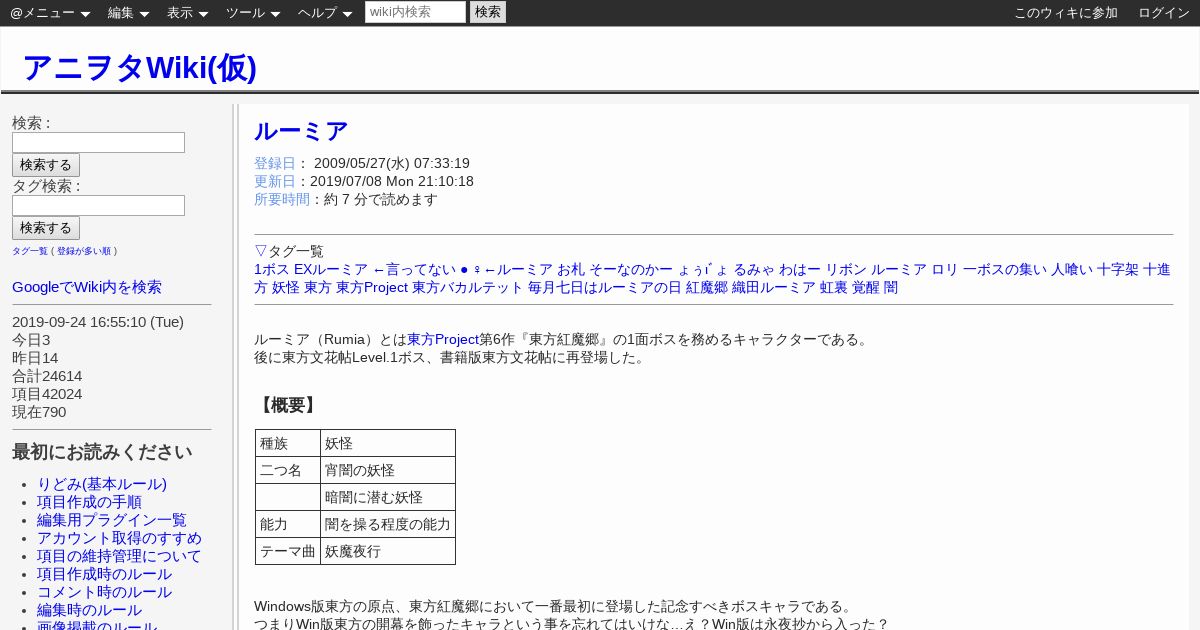Image resolution: width=1200 pixels, height=630 pixels.
Task: Click このウィキに参加 link
Action: coord(1066,13)
